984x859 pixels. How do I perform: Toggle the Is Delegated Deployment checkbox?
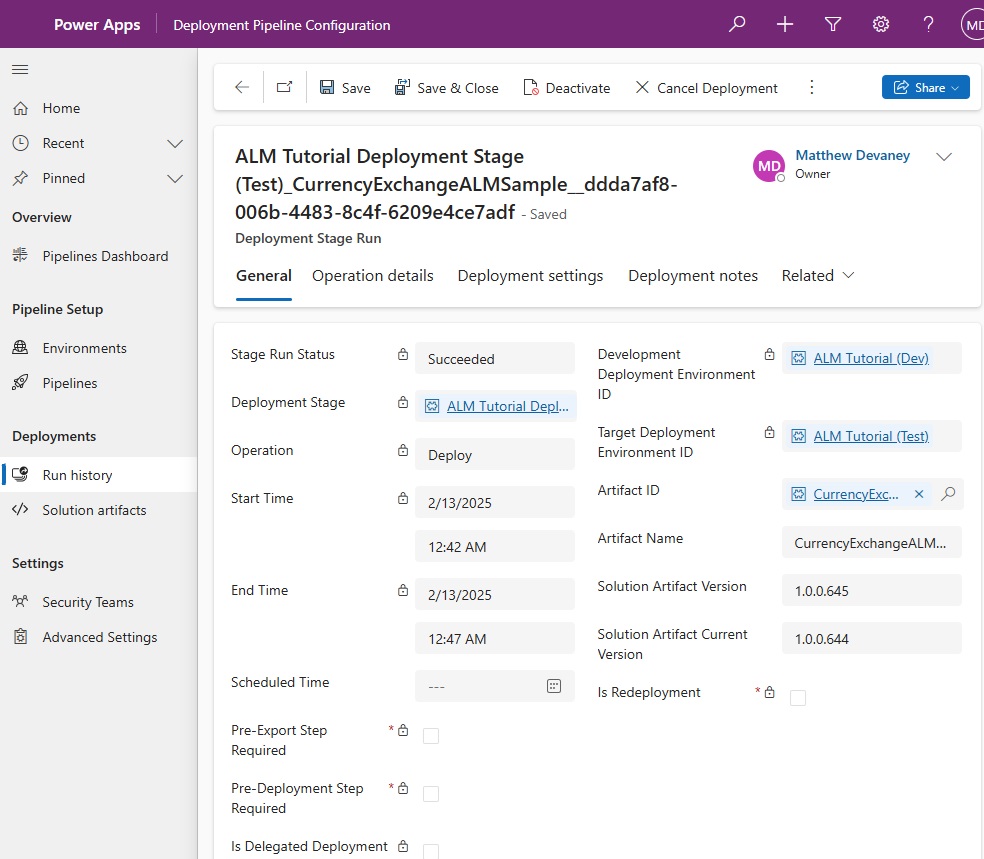coord(431,851)
